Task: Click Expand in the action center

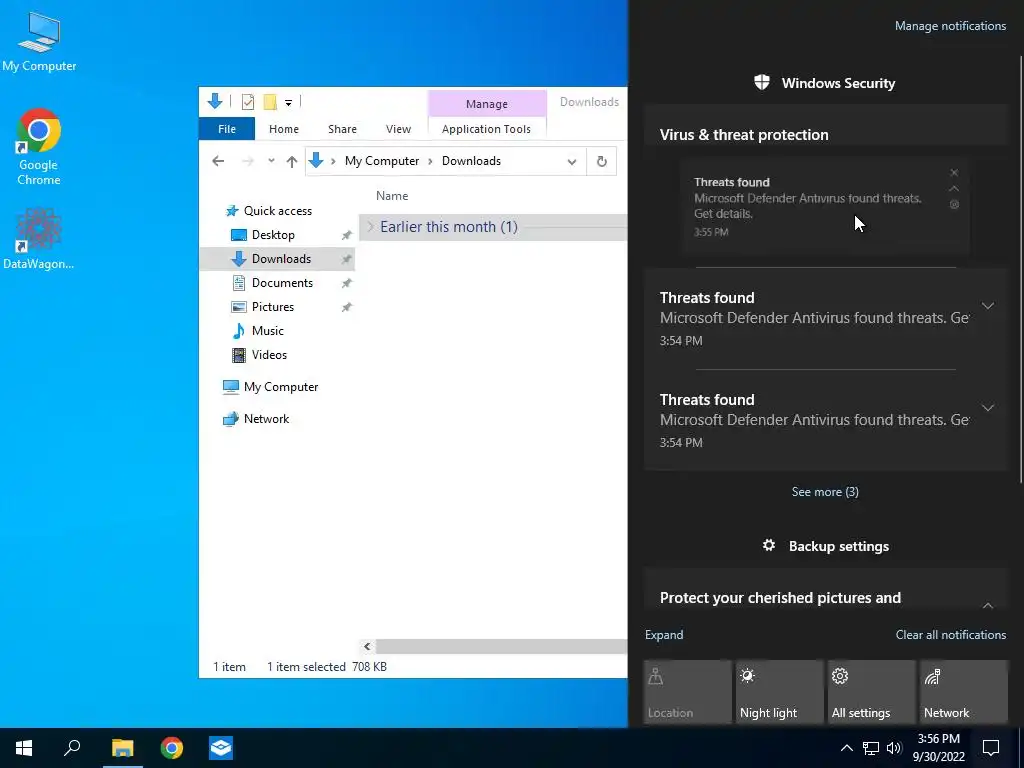Action: coord(664,635)
